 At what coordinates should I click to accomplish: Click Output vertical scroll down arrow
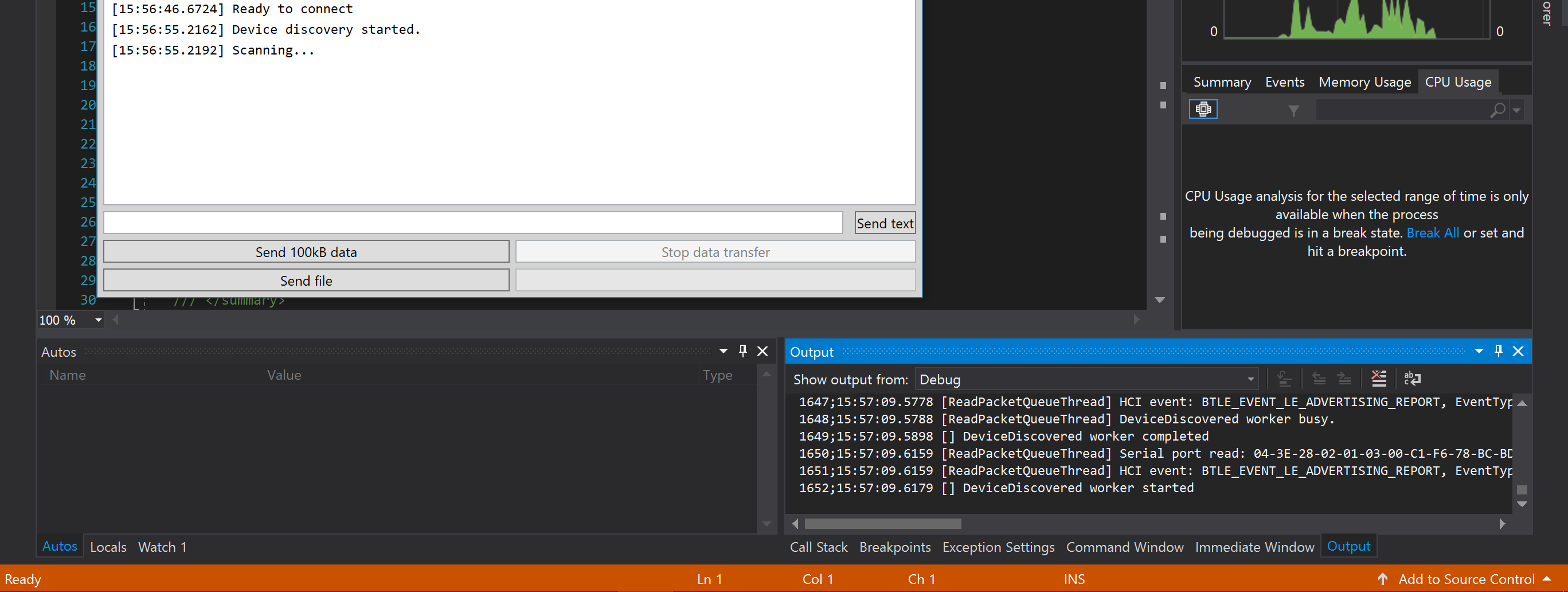pos(1522,504)
